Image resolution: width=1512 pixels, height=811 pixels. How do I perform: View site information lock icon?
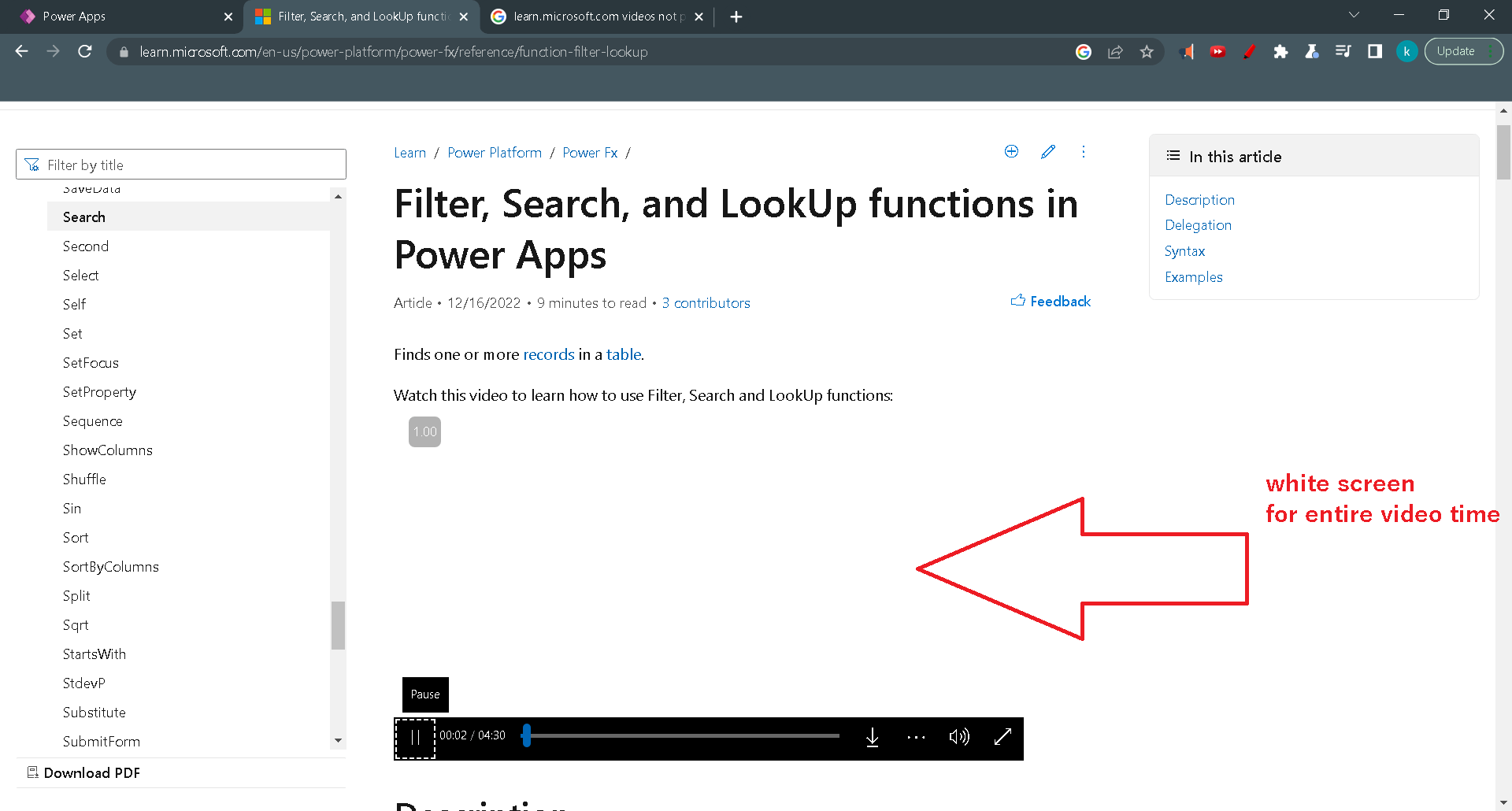[x=124, y=52]
